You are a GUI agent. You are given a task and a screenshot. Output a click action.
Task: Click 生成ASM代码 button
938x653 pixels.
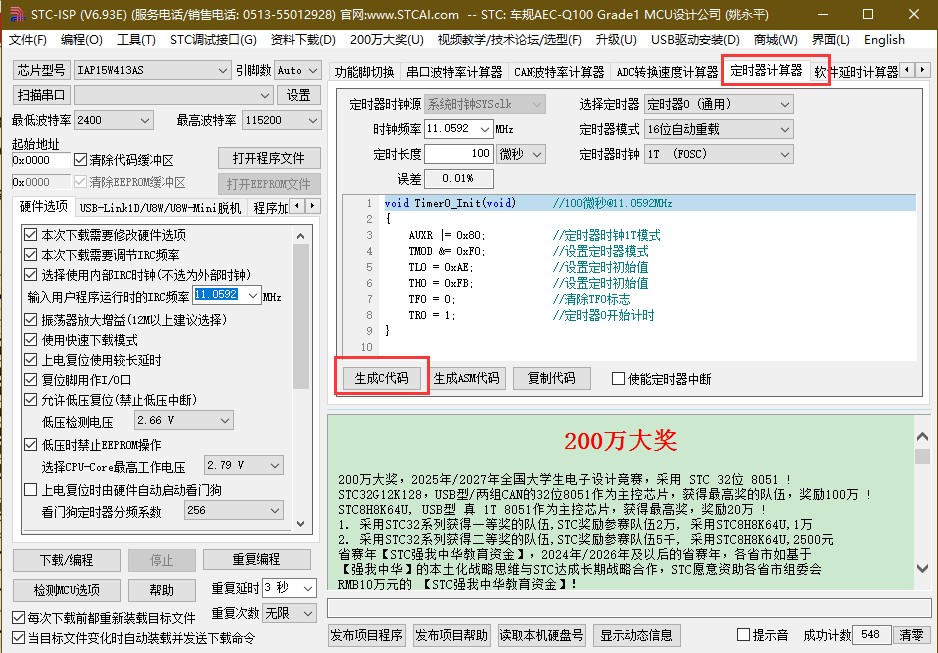coord(467,378)
